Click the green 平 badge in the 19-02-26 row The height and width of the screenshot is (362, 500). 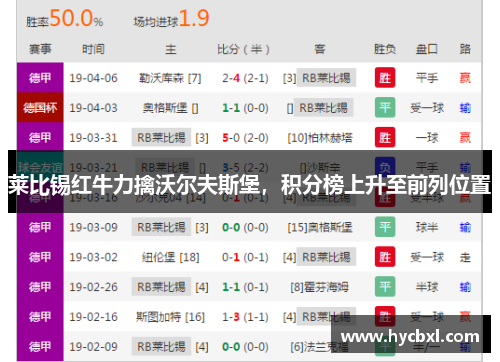[x=385, y=287]
